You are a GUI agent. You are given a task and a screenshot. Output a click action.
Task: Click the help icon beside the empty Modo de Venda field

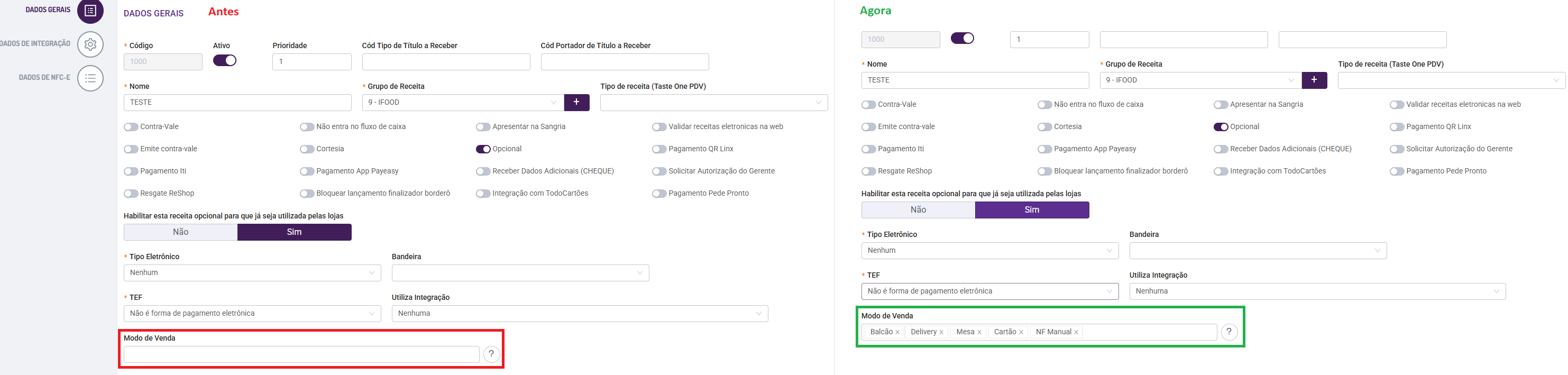[x=491, y=354]
